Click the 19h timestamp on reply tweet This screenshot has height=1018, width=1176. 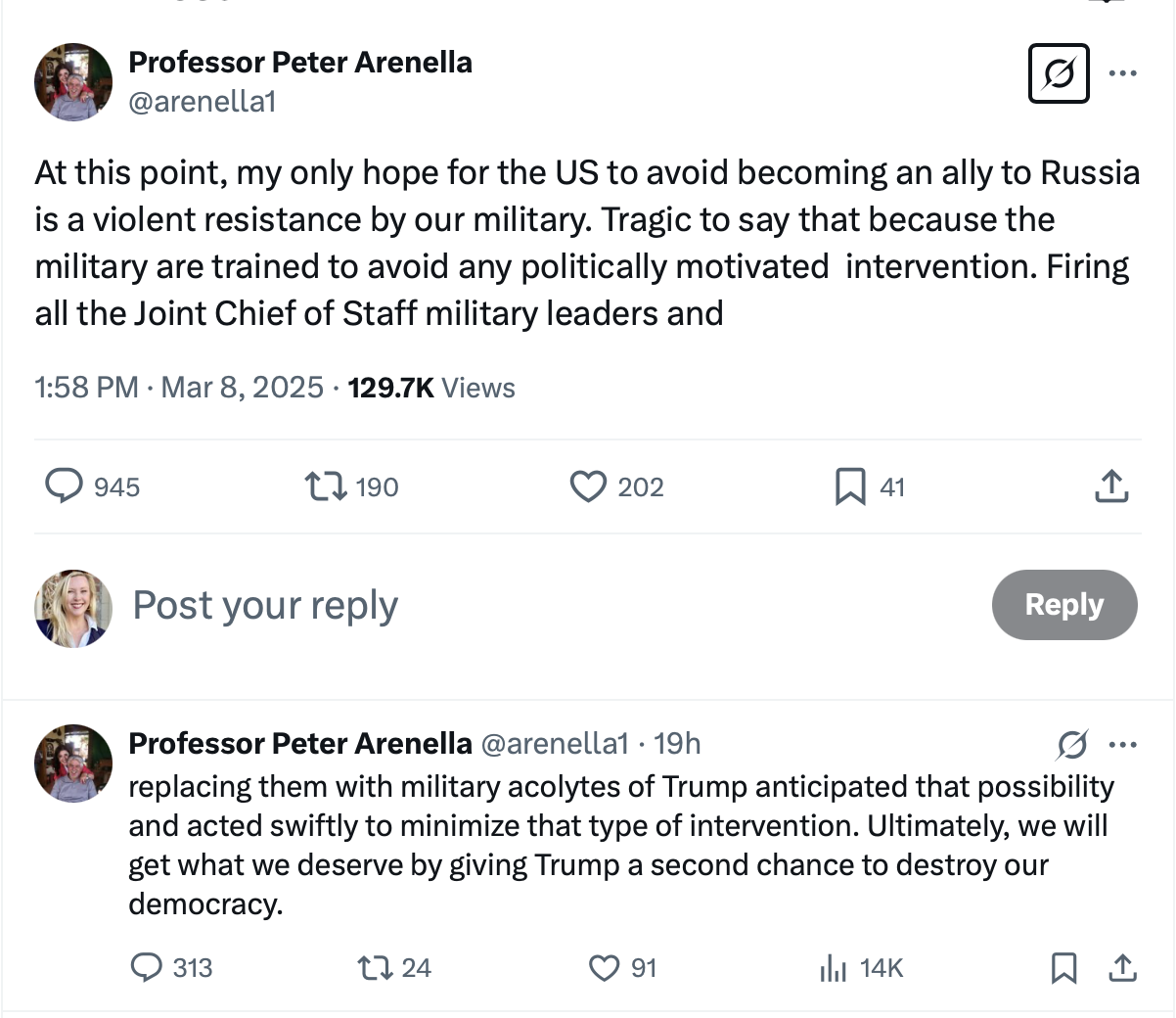coord(677,744)
